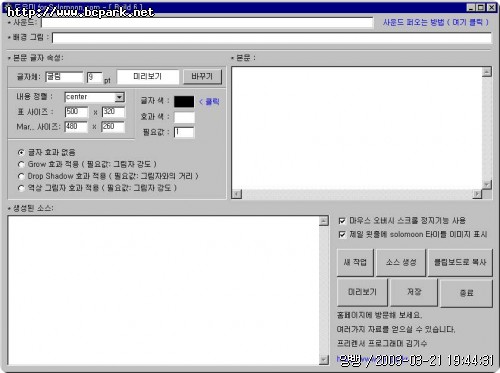Maximize the window
500x373 pixels.
[481, 7]
